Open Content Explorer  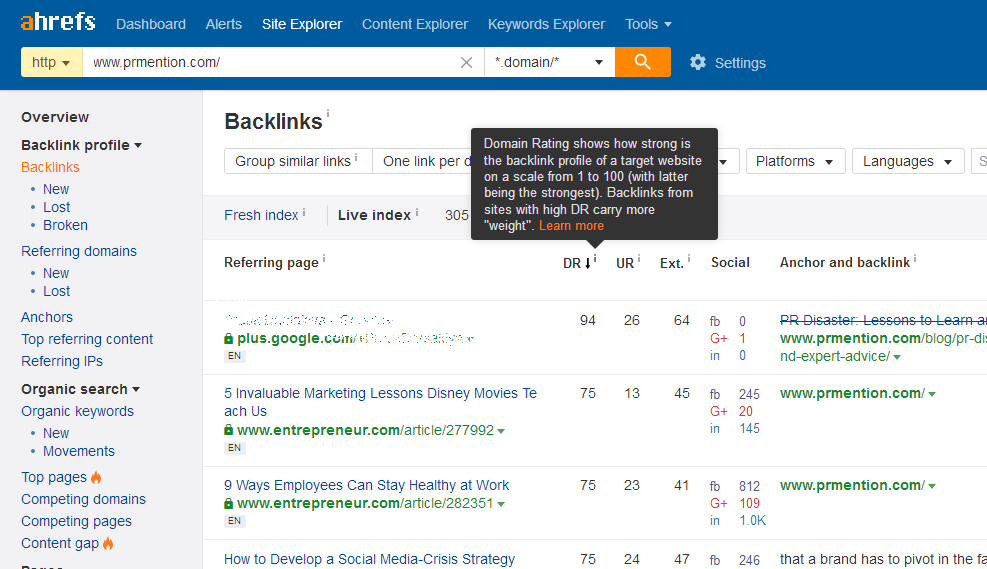[x=415, y=24]
